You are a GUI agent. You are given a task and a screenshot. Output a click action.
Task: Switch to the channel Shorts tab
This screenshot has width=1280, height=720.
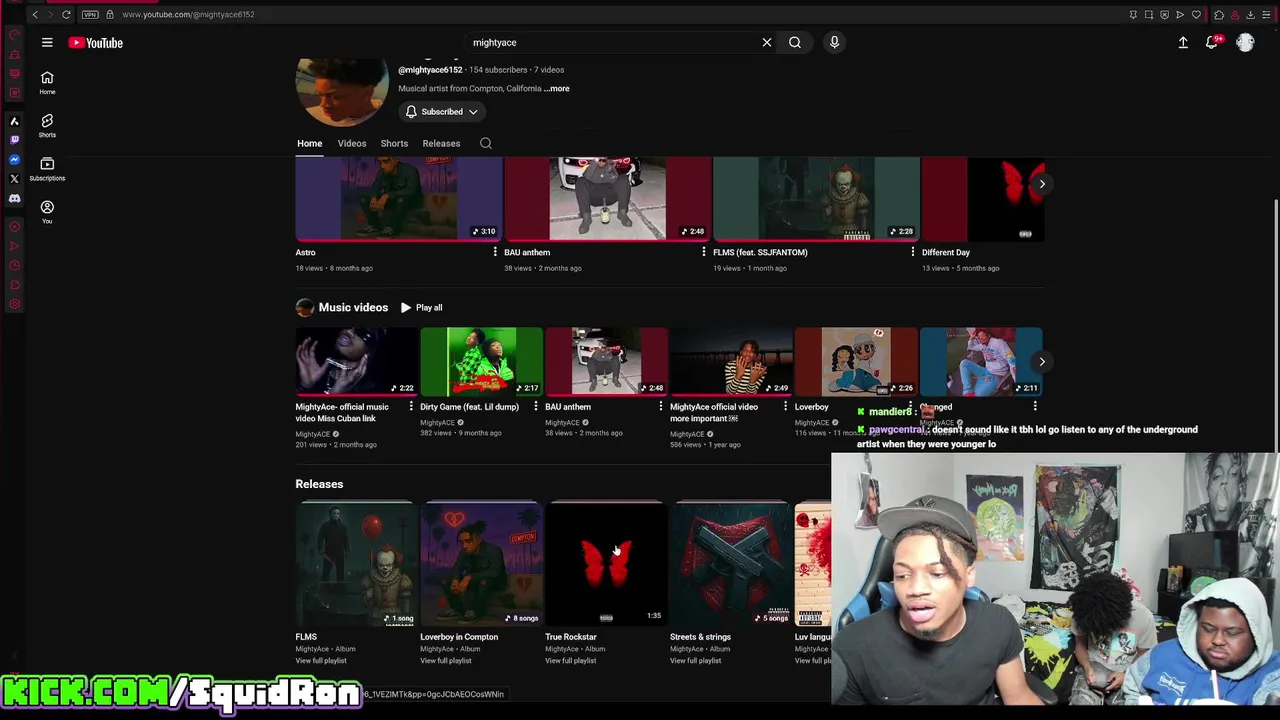click(x=394, y=143)
